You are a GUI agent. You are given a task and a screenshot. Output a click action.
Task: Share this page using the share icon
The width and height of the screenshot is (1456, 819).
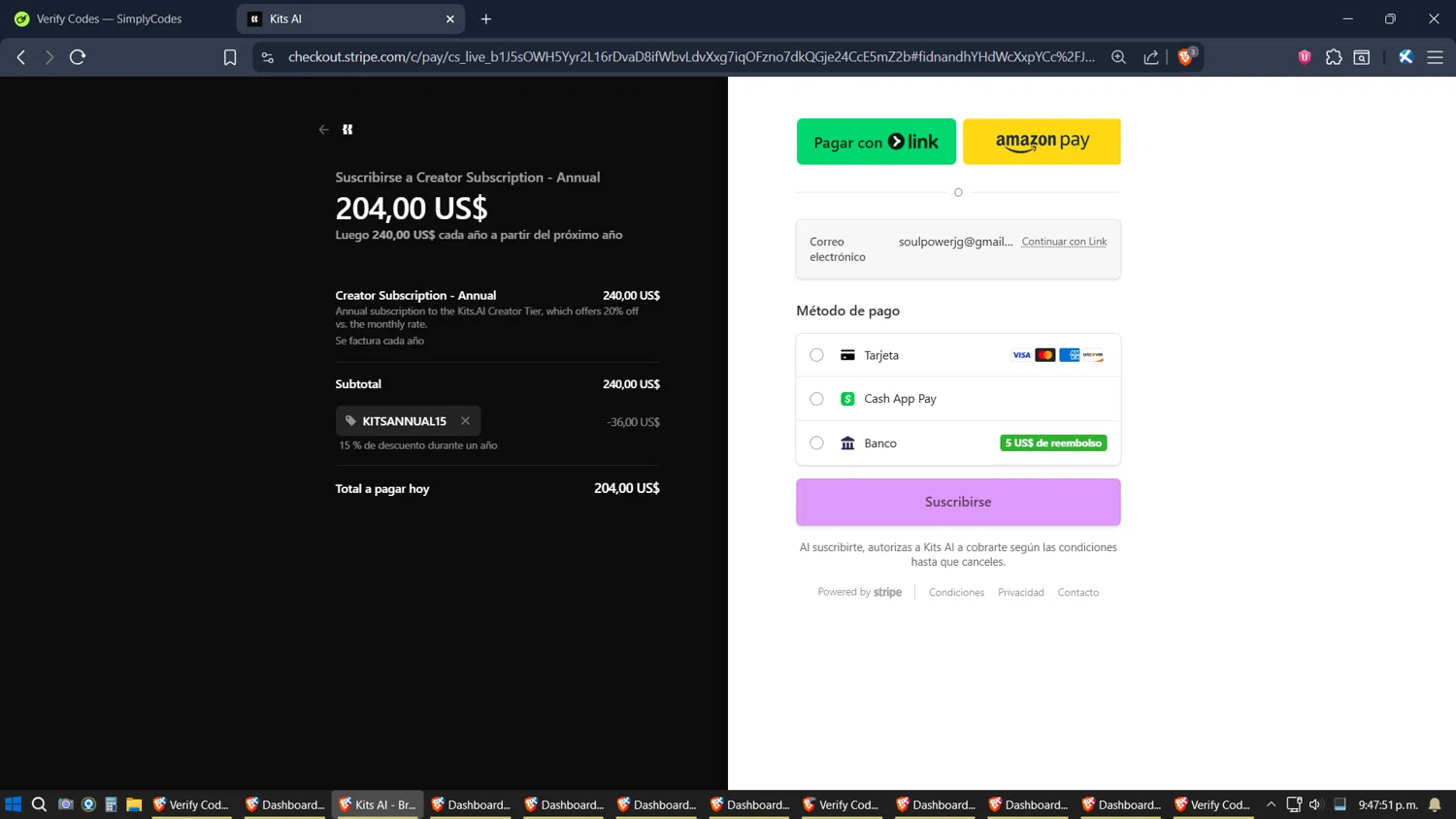point(1151,57)
